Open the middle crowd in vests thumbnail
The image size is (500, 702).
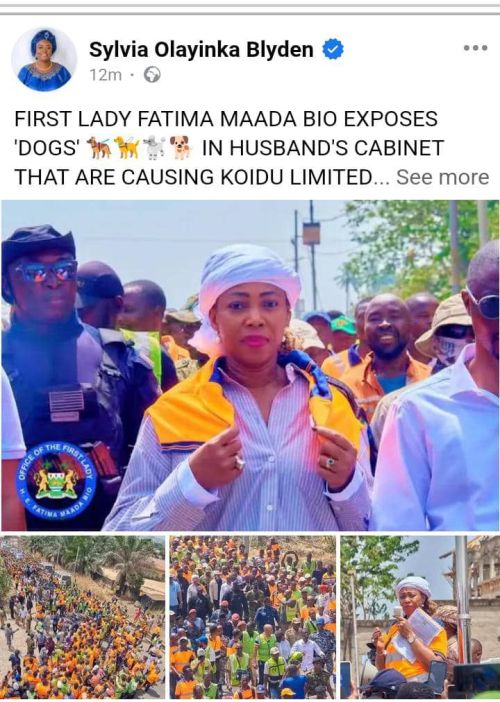pyautogui.click(x=252, y=617)
